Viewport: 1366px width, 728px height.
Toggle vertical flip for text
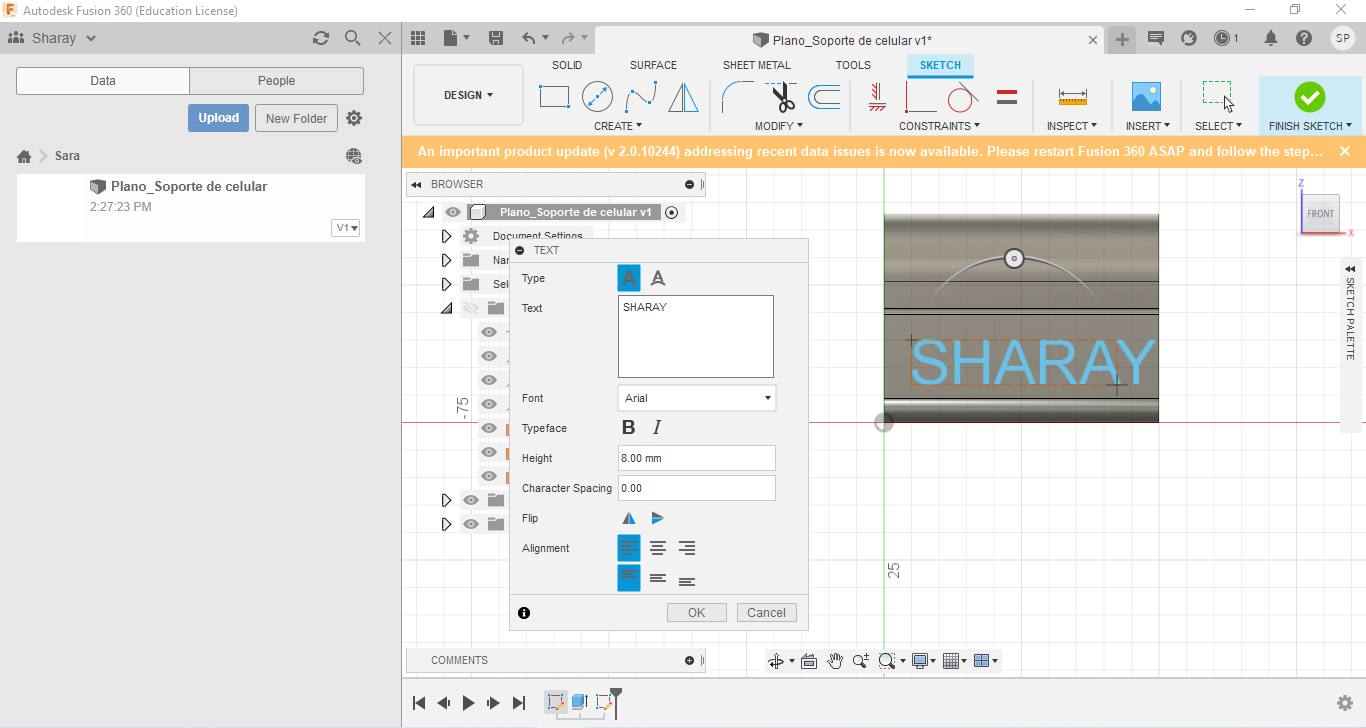pos(658,518)
